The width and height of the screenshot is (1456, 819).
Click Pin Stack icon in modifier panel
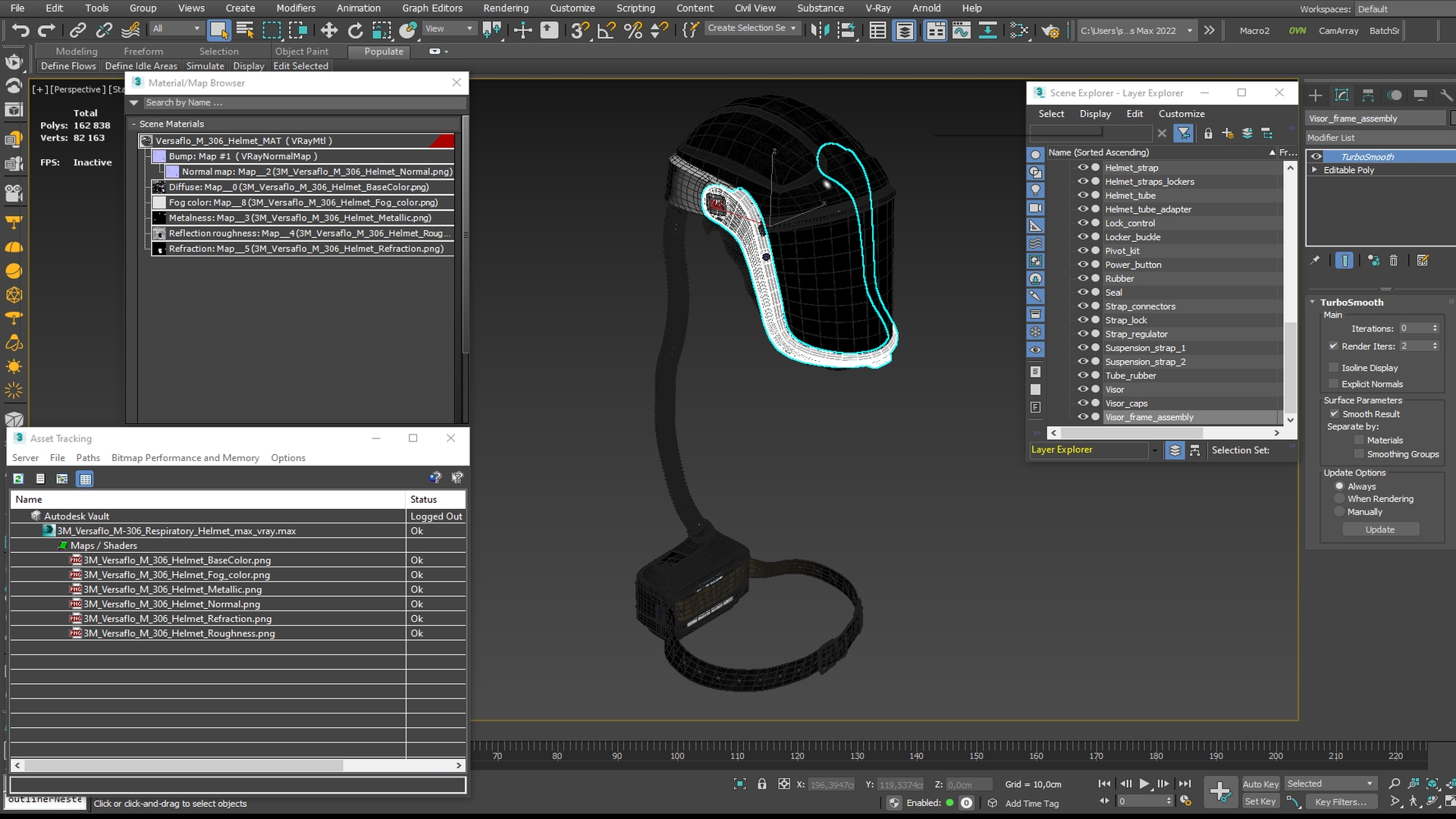1315,260
